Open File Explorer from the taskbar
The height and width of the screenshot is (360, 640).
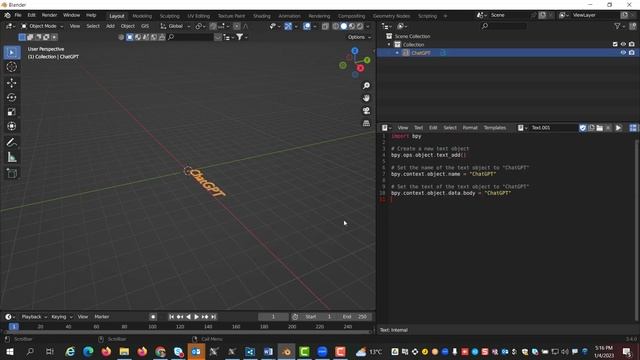[124, 351]
